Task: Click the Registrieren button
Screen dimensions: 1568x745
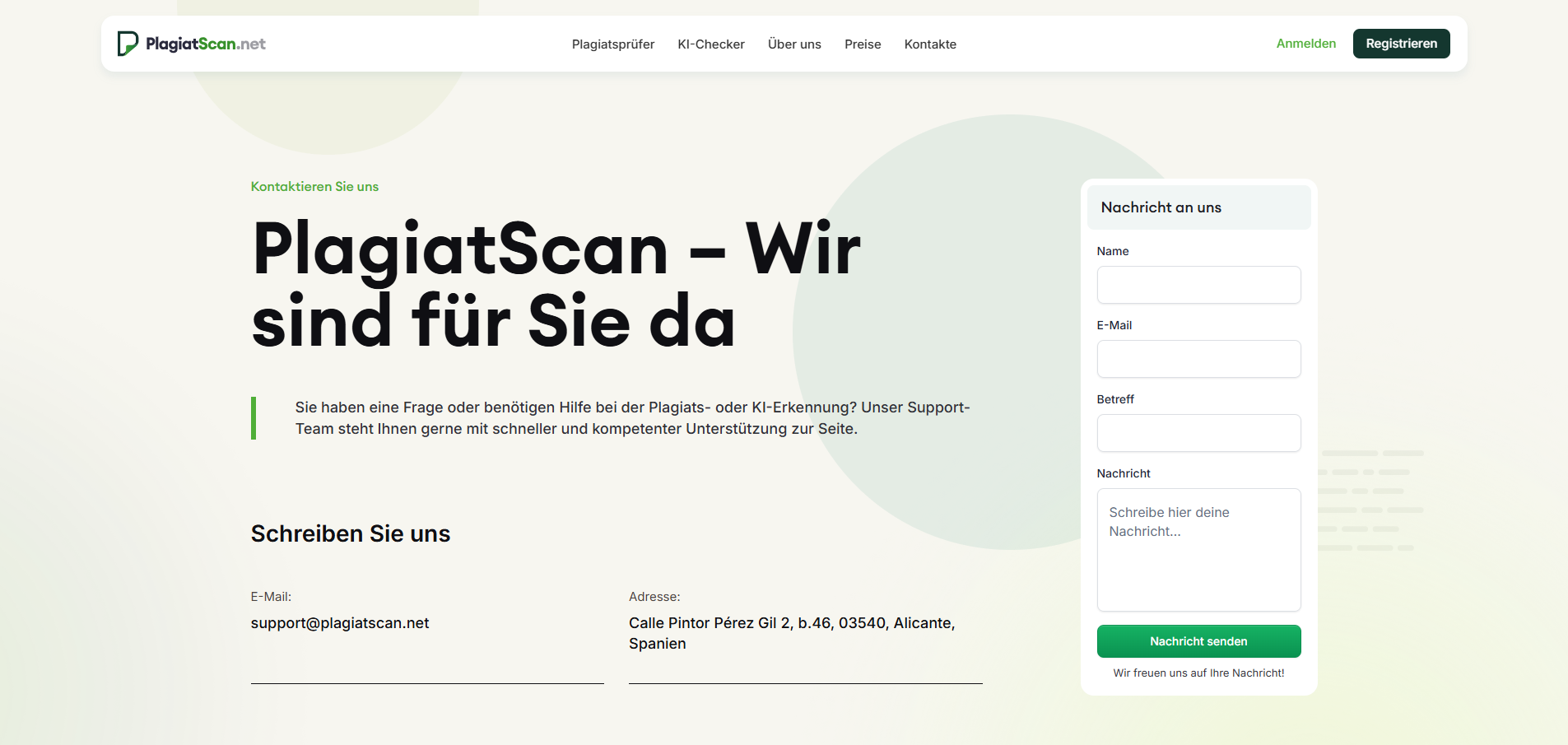Action: (1402, 44)
